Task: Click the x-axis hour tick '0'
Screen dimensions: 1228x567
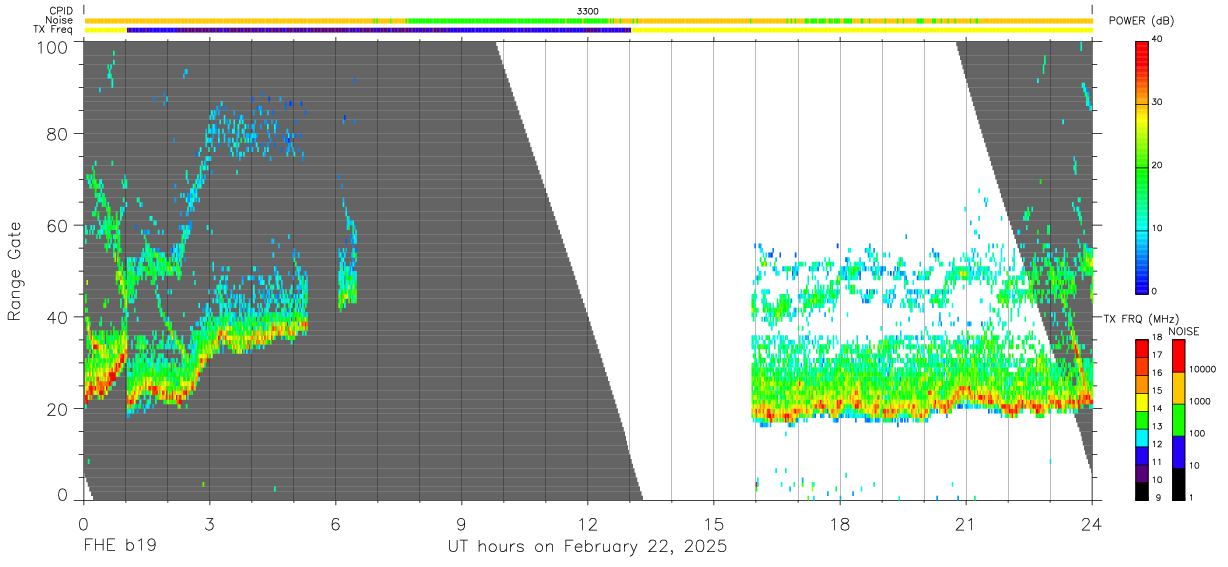Action: pos(82,522)
